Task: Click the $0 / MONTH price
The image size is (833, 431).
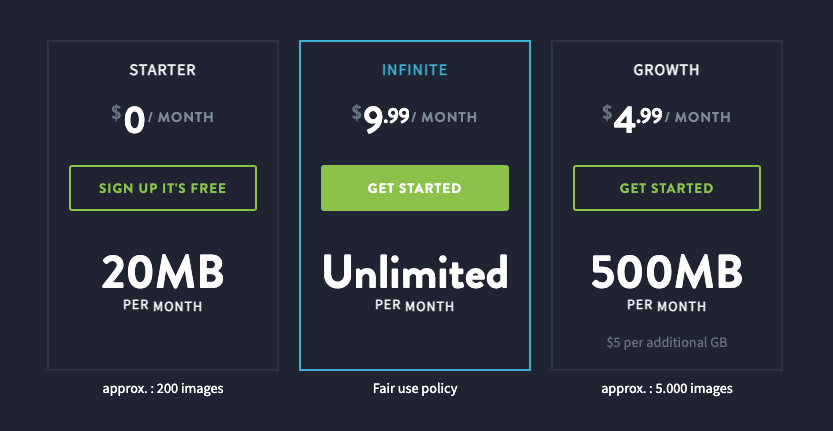Action: (163, 119)
